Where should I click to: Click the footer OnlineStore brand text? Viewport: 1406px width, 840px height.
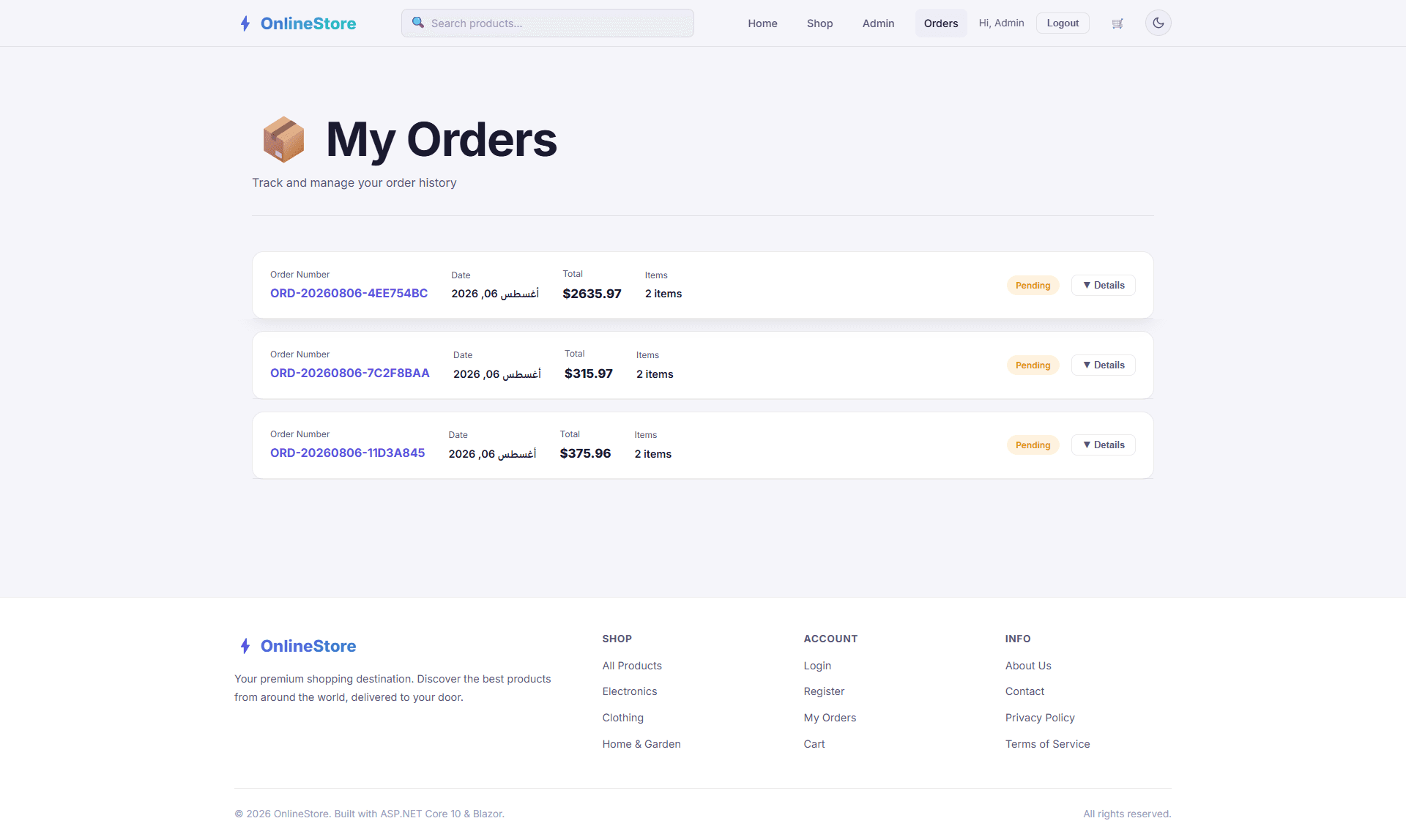click(x=308, y=646)
